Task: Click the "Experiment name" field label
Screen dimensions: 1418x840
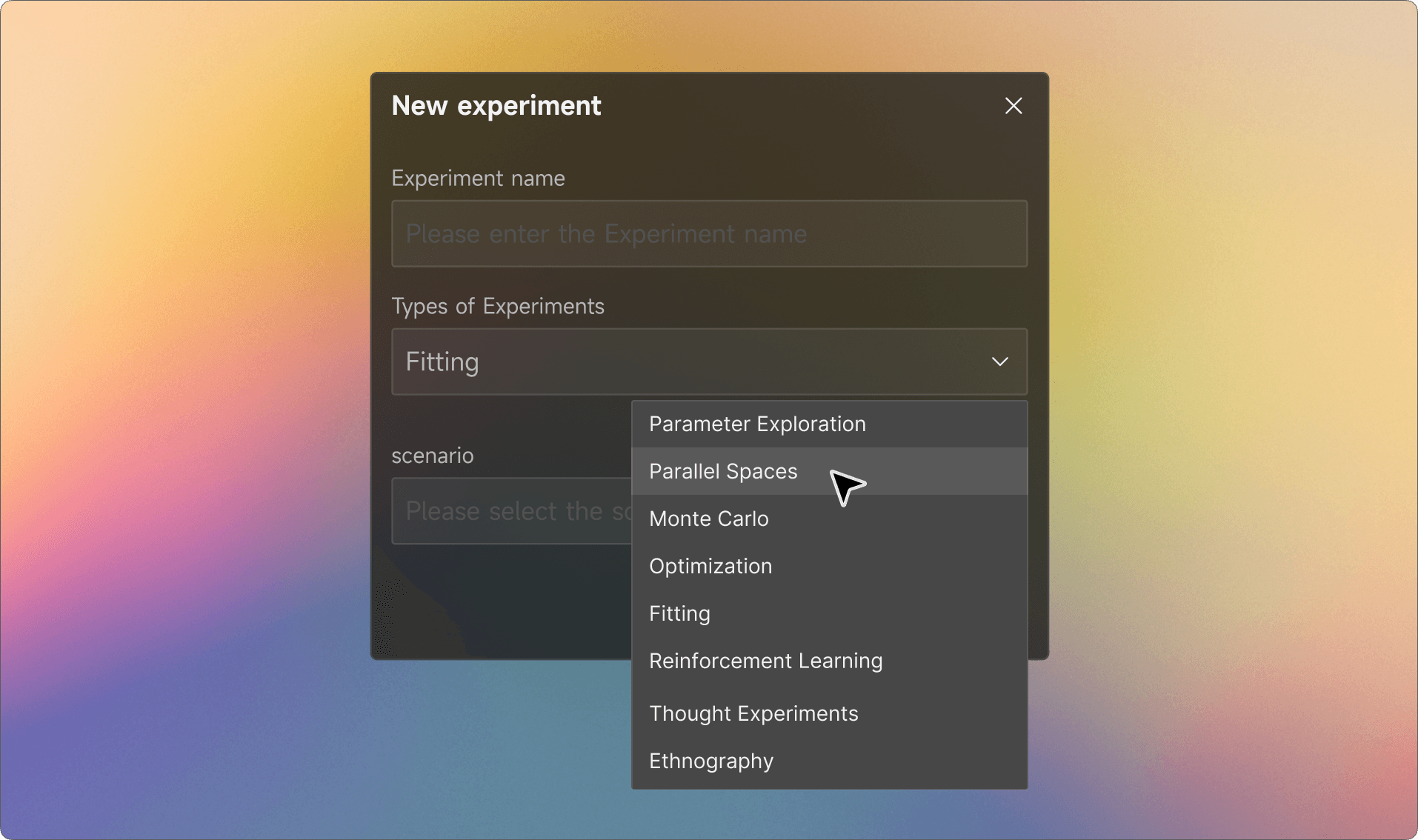Action: coord(478,179)
